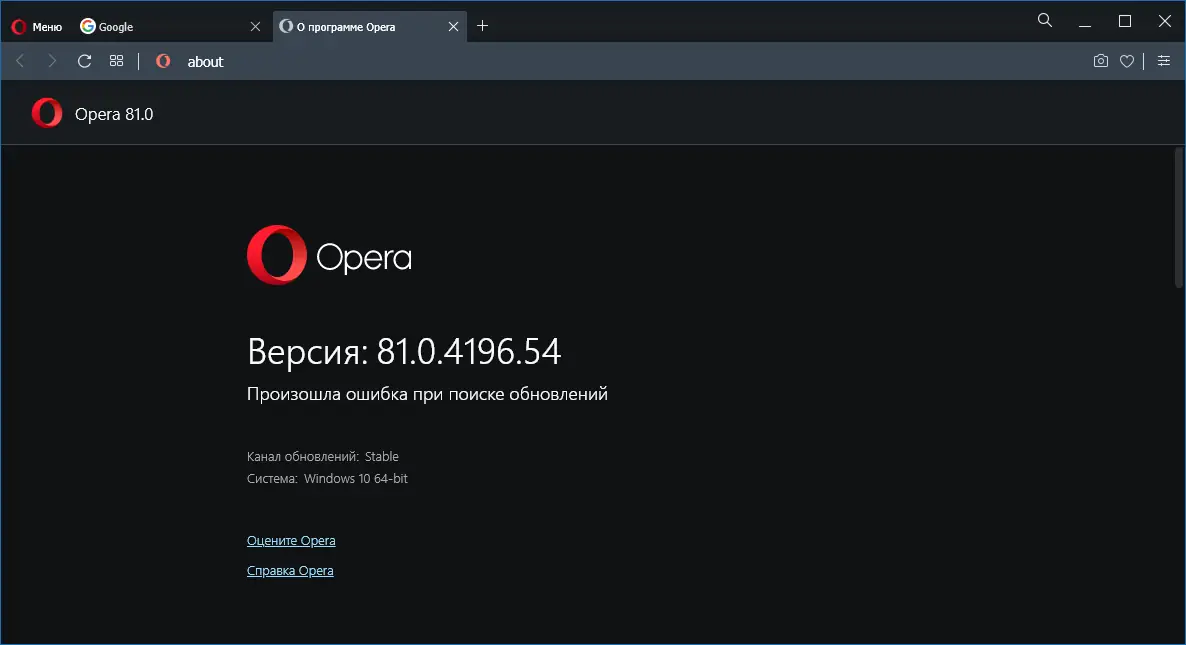The width and height of the screenshot is (1186, 645).
Task: Click the heart icon to save page
Action: pyautogui.click(x=1127, y=61)
